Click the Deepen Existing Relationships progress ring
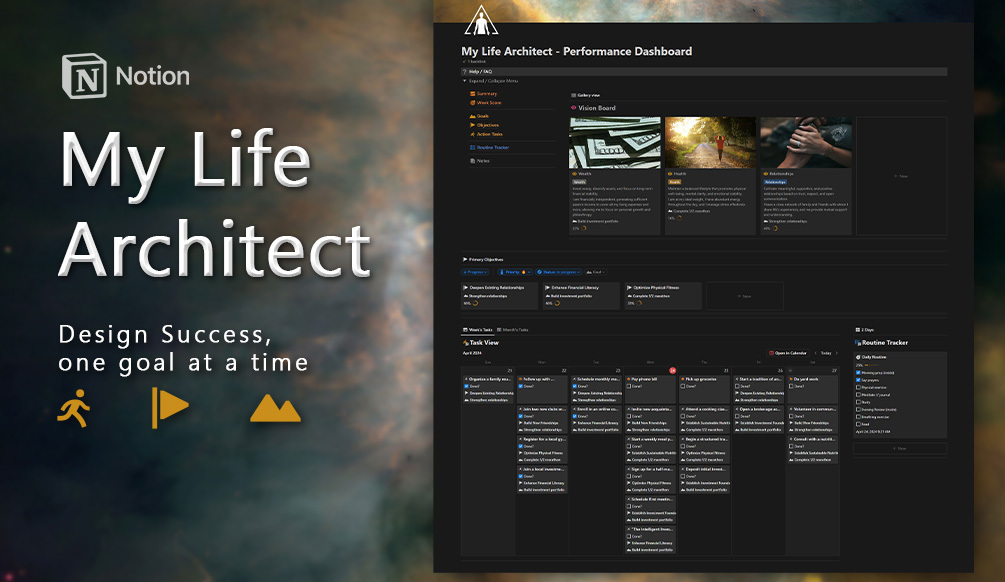 click(476, 304)
